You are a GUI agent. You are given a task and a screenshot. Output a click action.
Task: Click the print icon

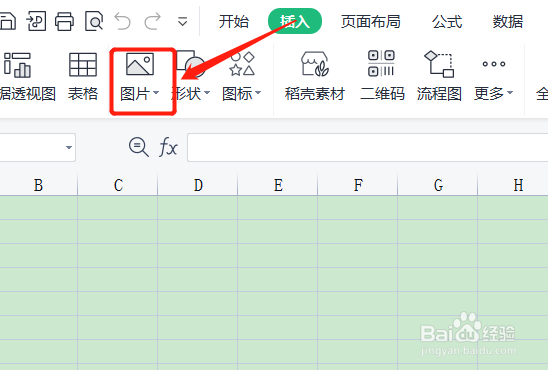tap(65, 21)
